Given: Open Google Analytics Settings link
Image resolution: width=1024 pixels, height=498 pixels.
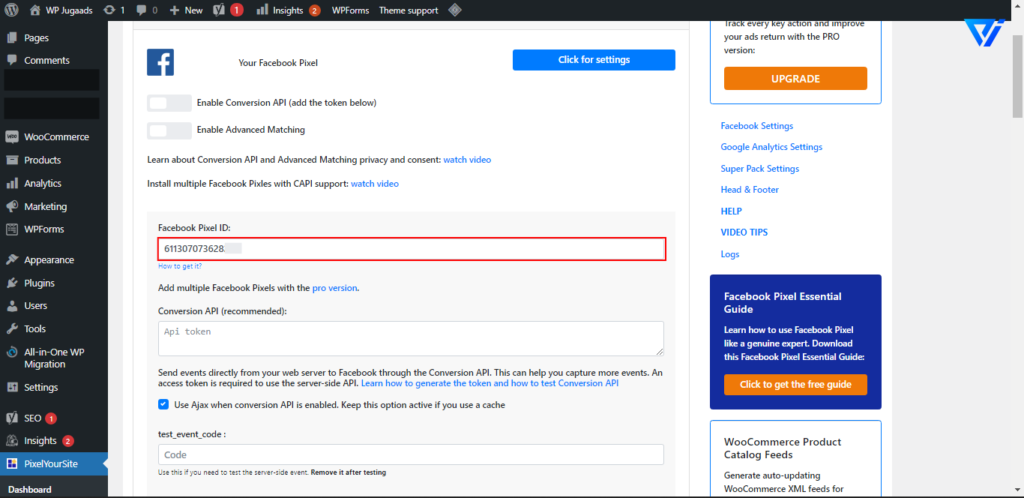Looking at the screenshot, I should point(771,147).
